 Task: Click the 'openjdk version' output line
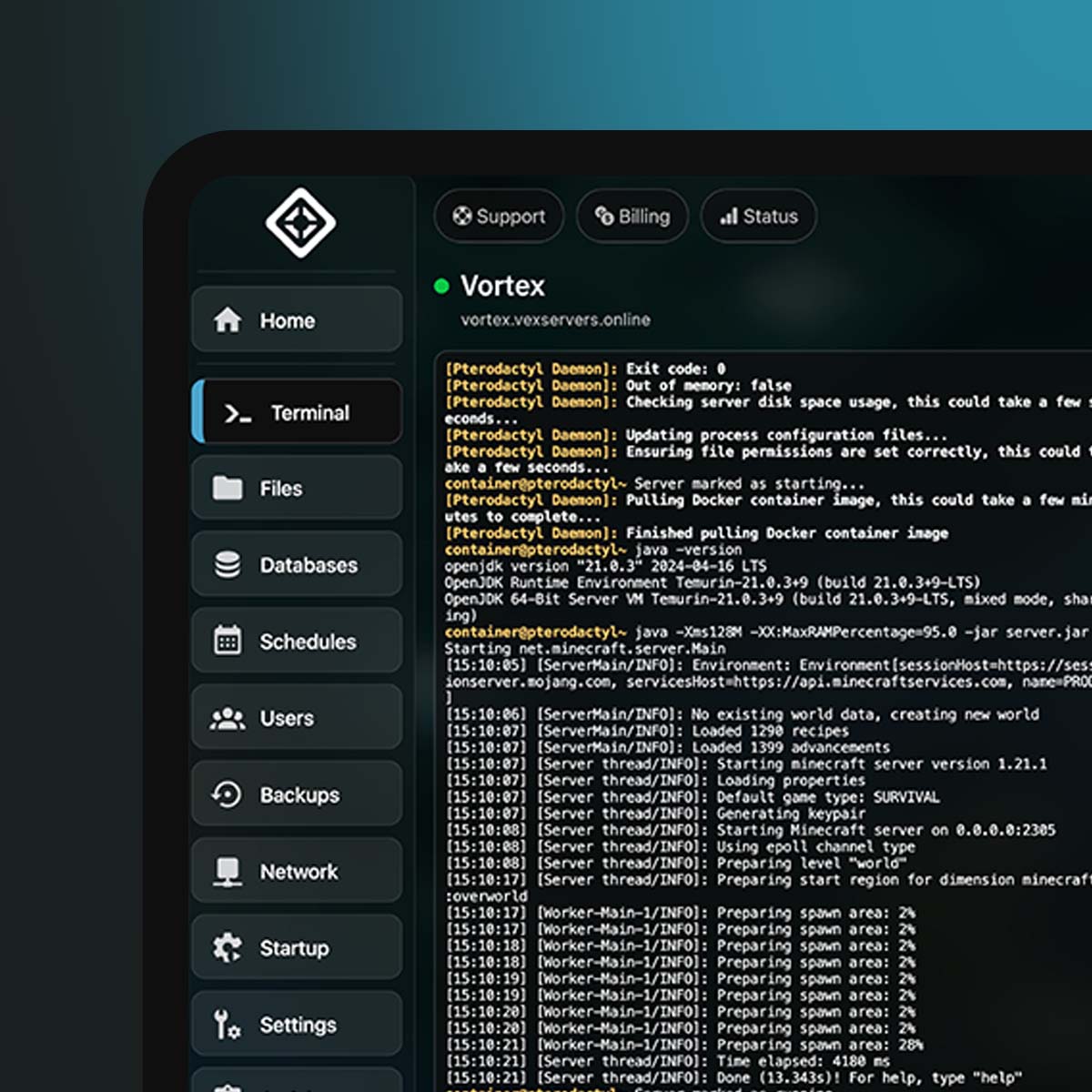(x=605, y=566)
